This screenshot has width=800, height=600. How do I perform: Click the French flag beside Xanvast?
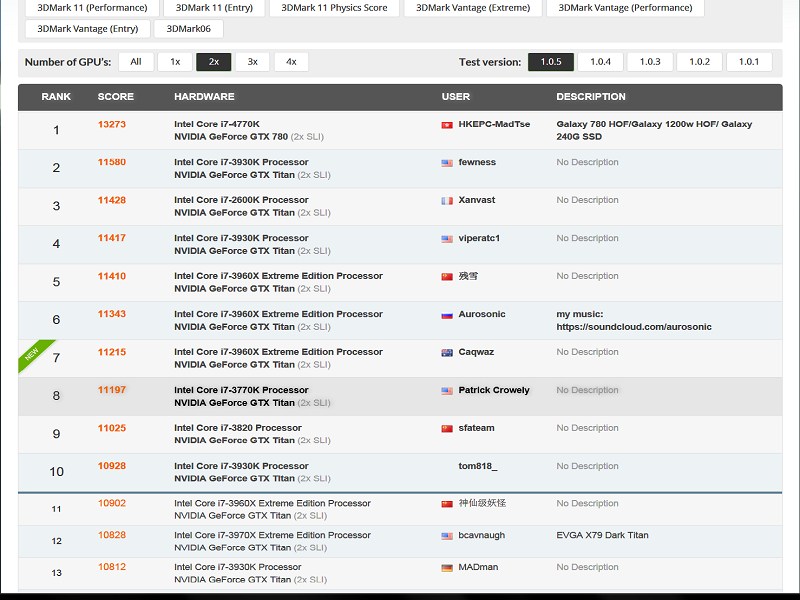(447, 201)
